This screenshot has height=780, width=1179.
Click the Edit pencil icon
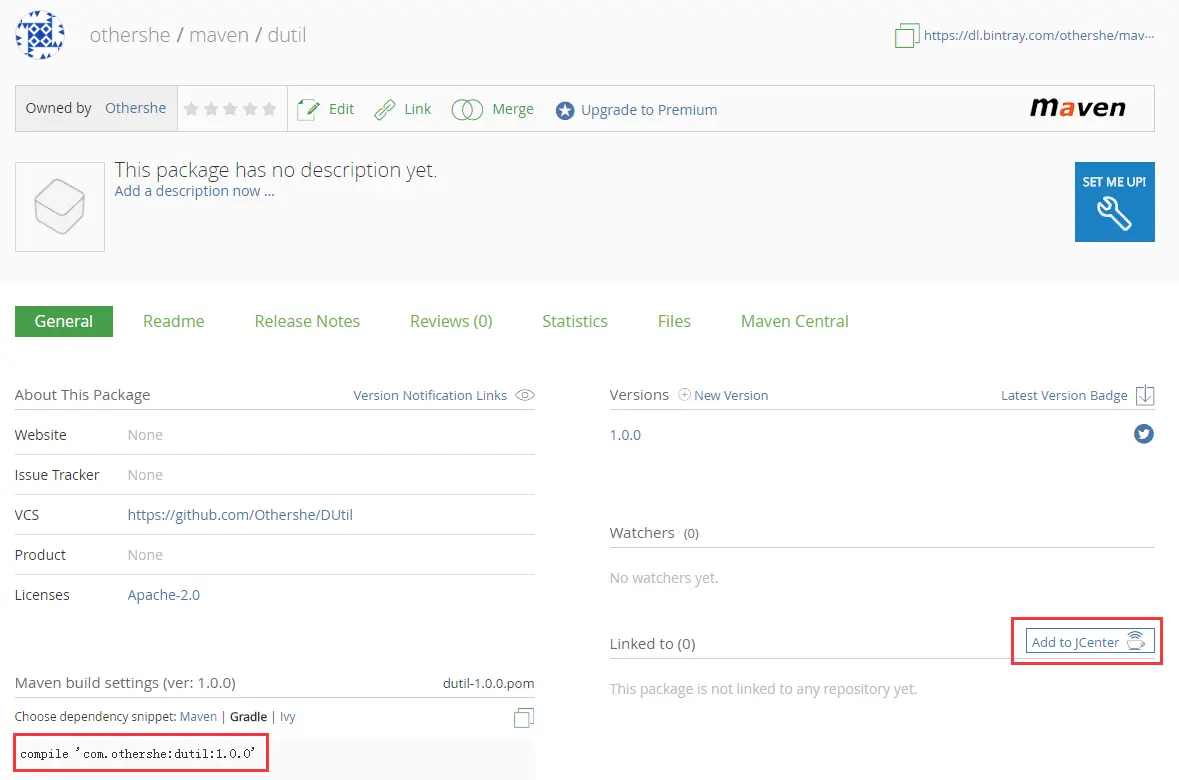point(308,110)
